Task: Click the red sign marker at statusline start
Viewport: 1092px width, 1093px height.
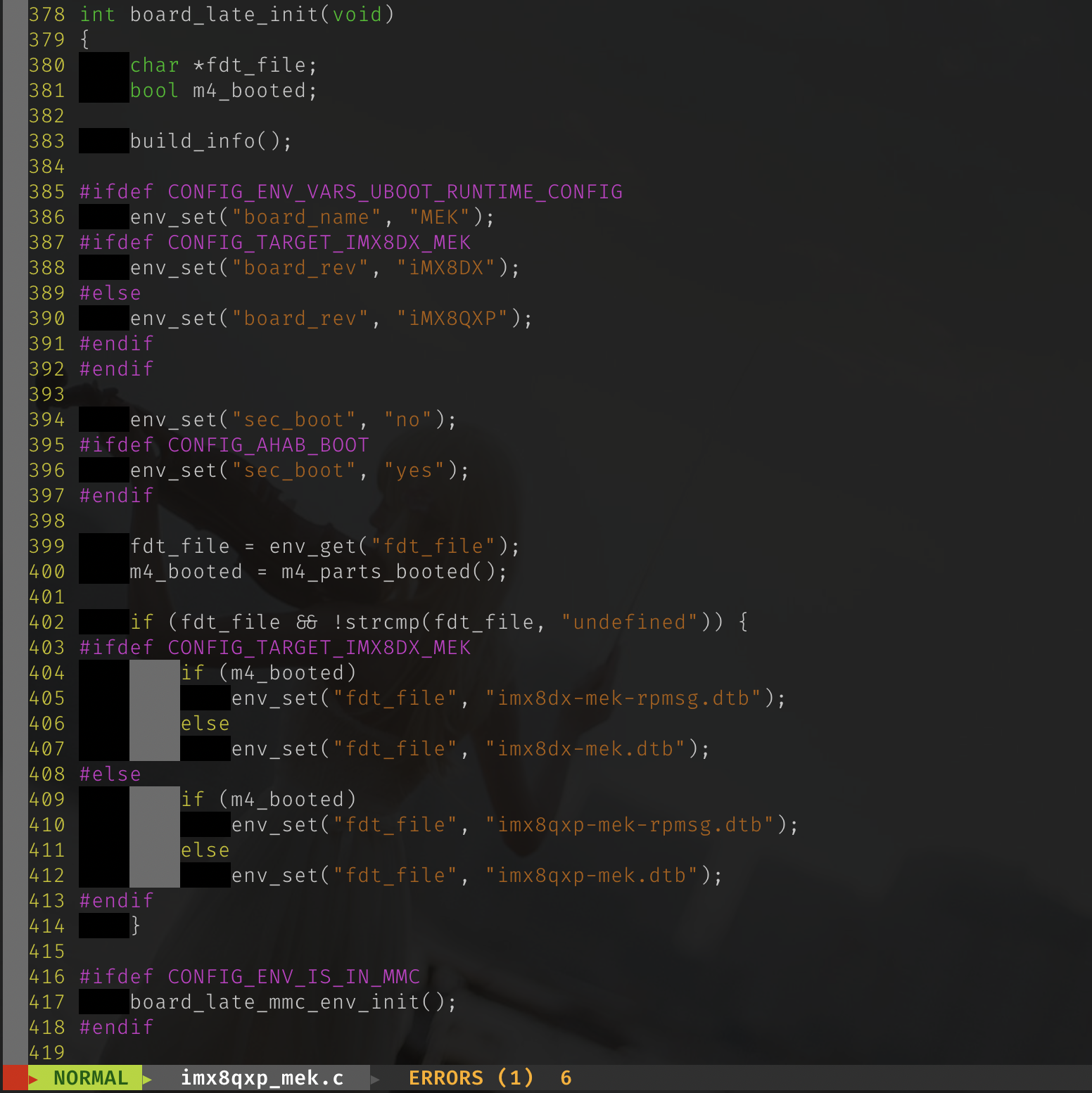Action: pos(14,1078)
